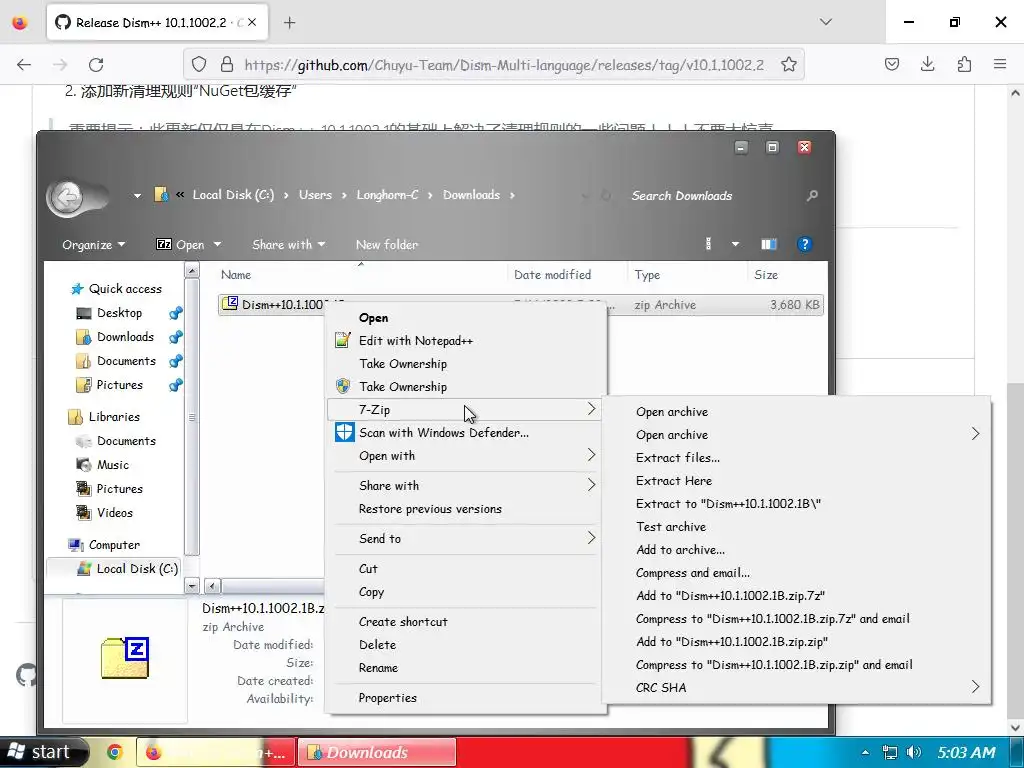Expand the Open with submenu
1024x768 pixels.
click(464, 456)
